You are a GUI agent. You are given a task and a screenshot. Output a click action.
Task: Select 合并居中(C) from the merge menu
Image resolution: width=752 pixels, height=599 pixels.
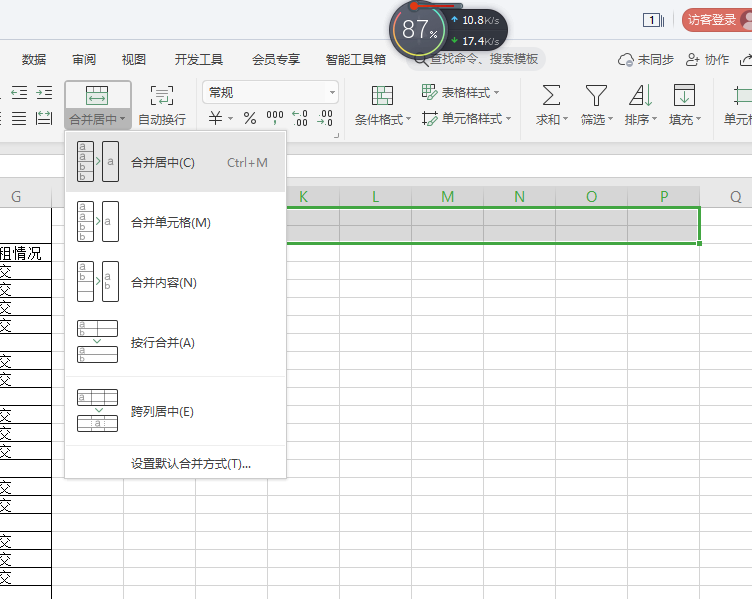pyautogui.click(x=176, y=162)
